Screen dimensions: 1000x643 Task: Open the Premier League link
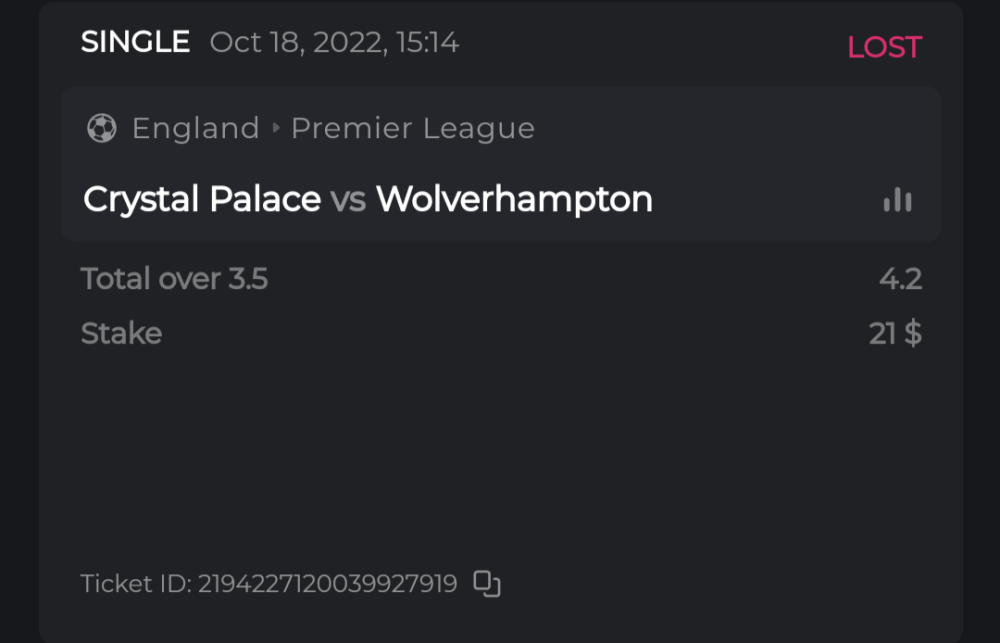tap(412, 128)
